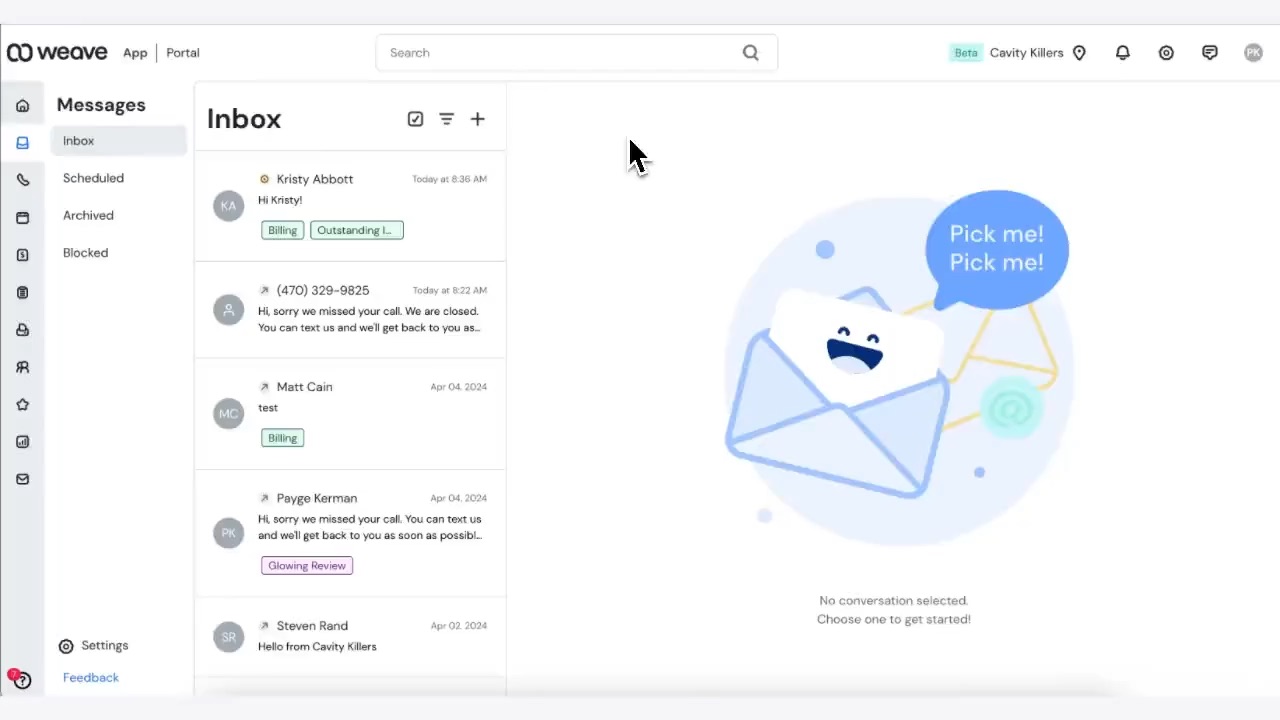Viewport: 1280px width, 720px height.
Task: Open the Reviews star sidebar icon
Action: pos(22,405)
